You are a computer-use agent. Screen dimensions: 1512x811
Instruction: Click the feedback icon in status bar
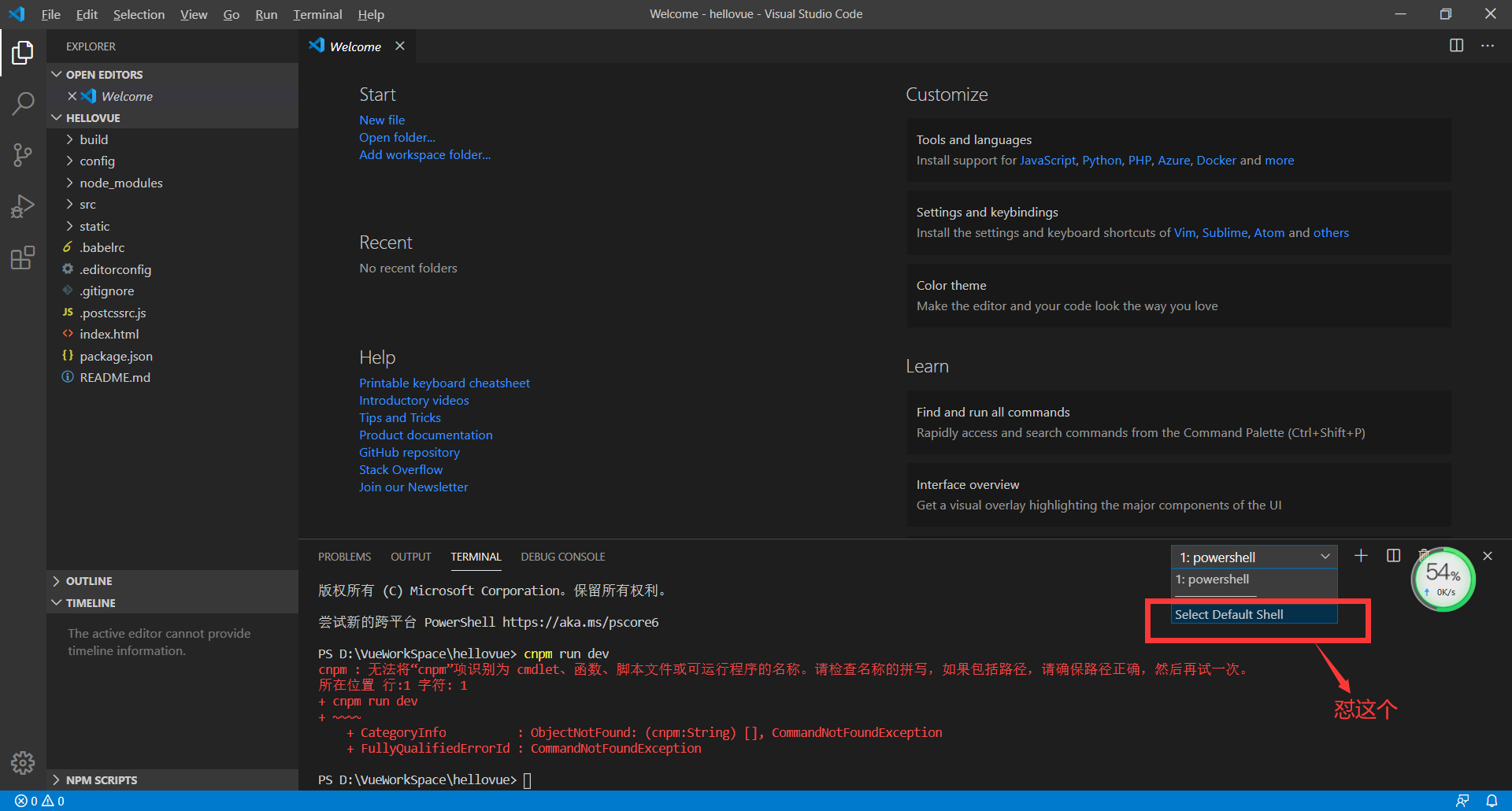1462,801
